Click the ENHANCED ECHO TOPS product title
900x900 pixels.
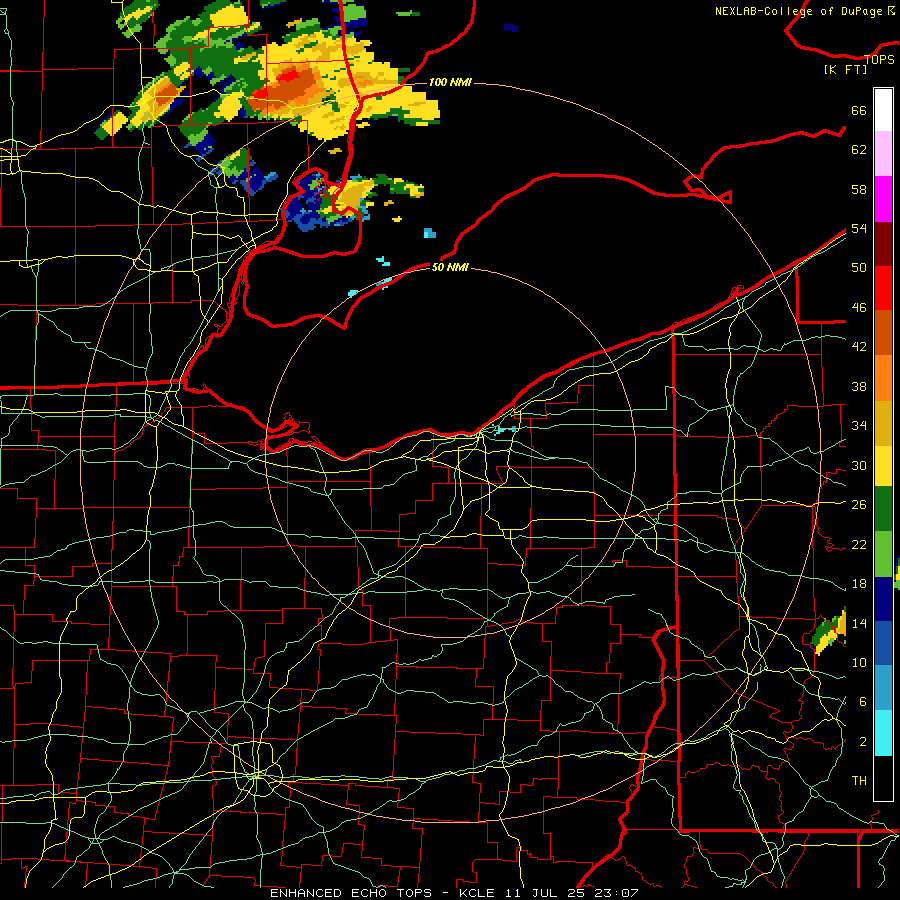click(351, 893)
